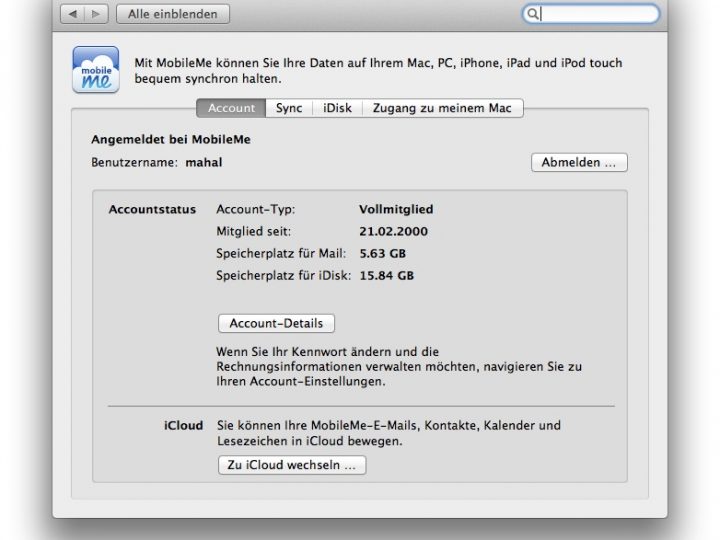Click the Angemeldet bei MobileMe heading
This screenshot has height=540, width=720.
click(x=171, y=140)
